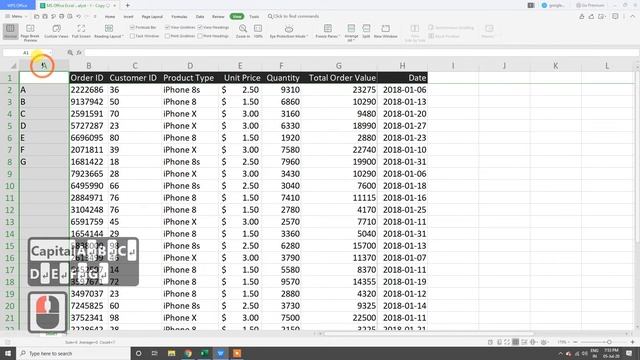Toggle the Task Window checkbox
This screenshot has height=360, width=640.
(x=132, y=36)
